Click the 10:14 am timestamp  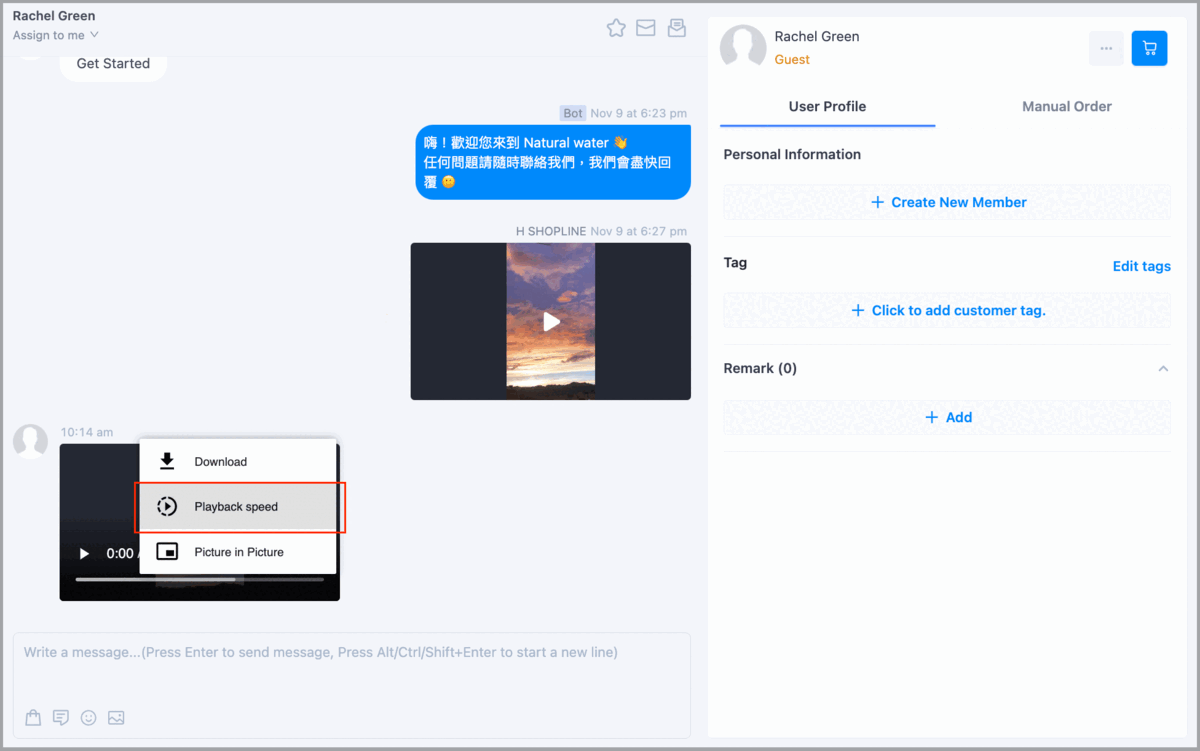(86, 432)
